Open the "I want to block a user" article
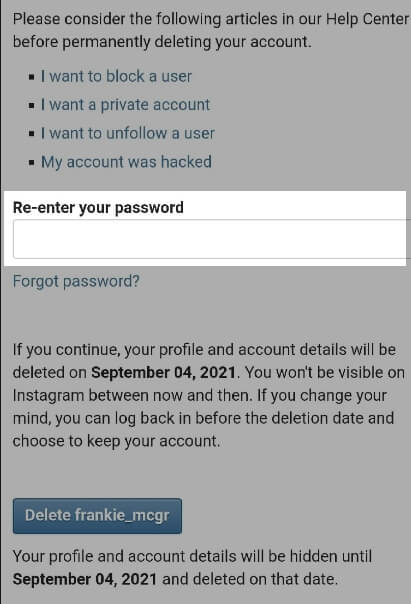Viewport: 411px width, 604px height. [116, 76]
